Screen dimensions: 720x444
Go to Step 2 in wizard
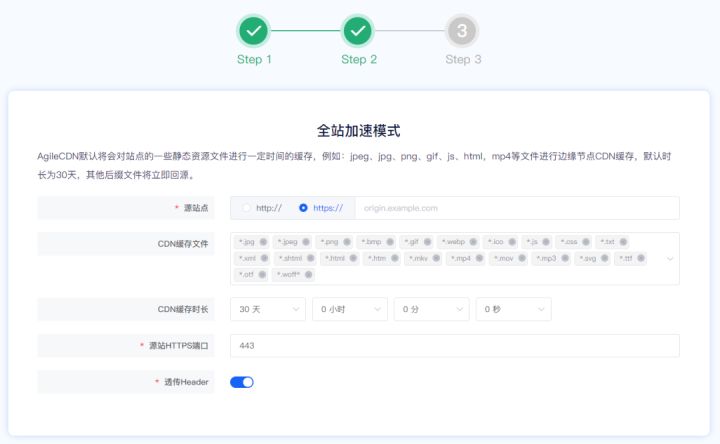tap(358, 31)
